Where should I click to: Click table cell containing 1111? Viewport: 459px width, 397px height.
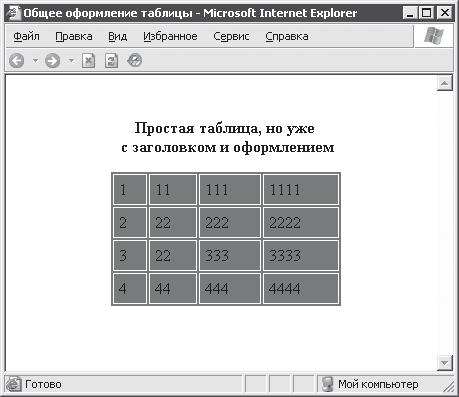click(301, 189)
